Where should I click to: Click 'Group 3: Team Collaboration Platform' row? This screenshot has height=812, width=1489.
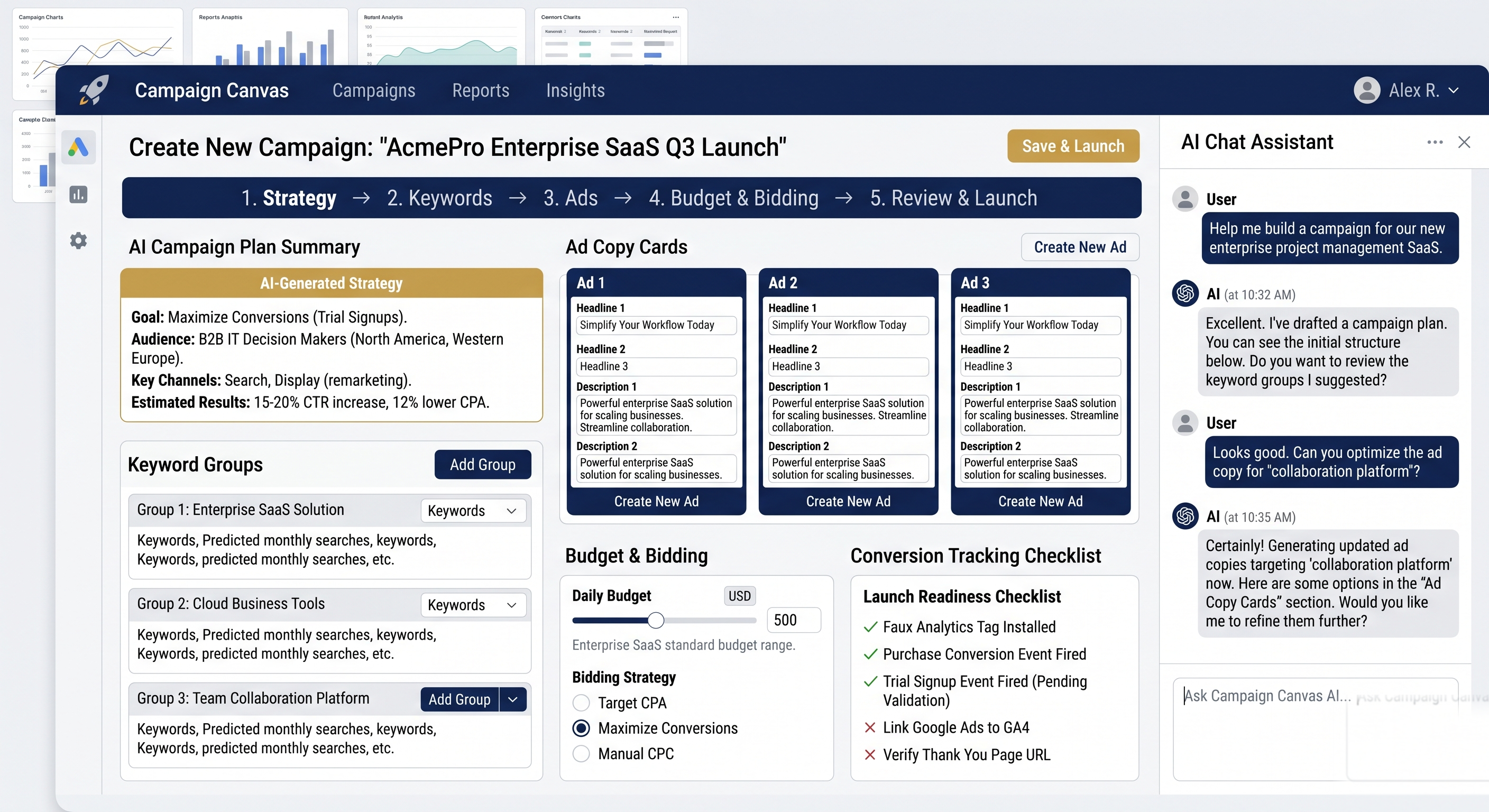(x=329, y=699)
